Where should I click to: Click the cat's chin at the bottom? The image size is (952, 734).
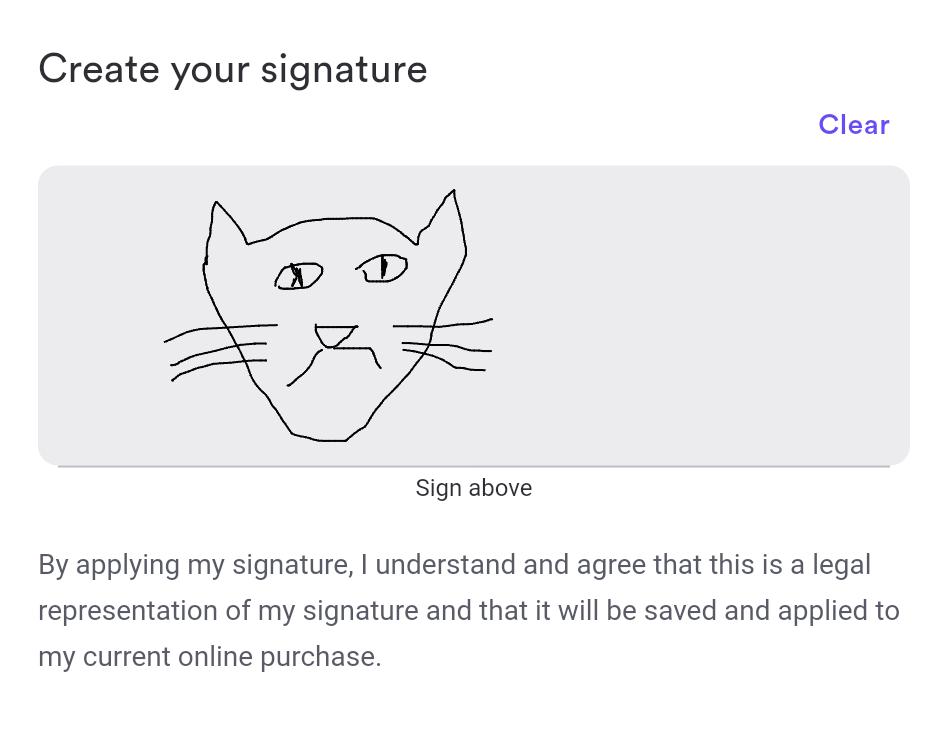coord(320,438)
